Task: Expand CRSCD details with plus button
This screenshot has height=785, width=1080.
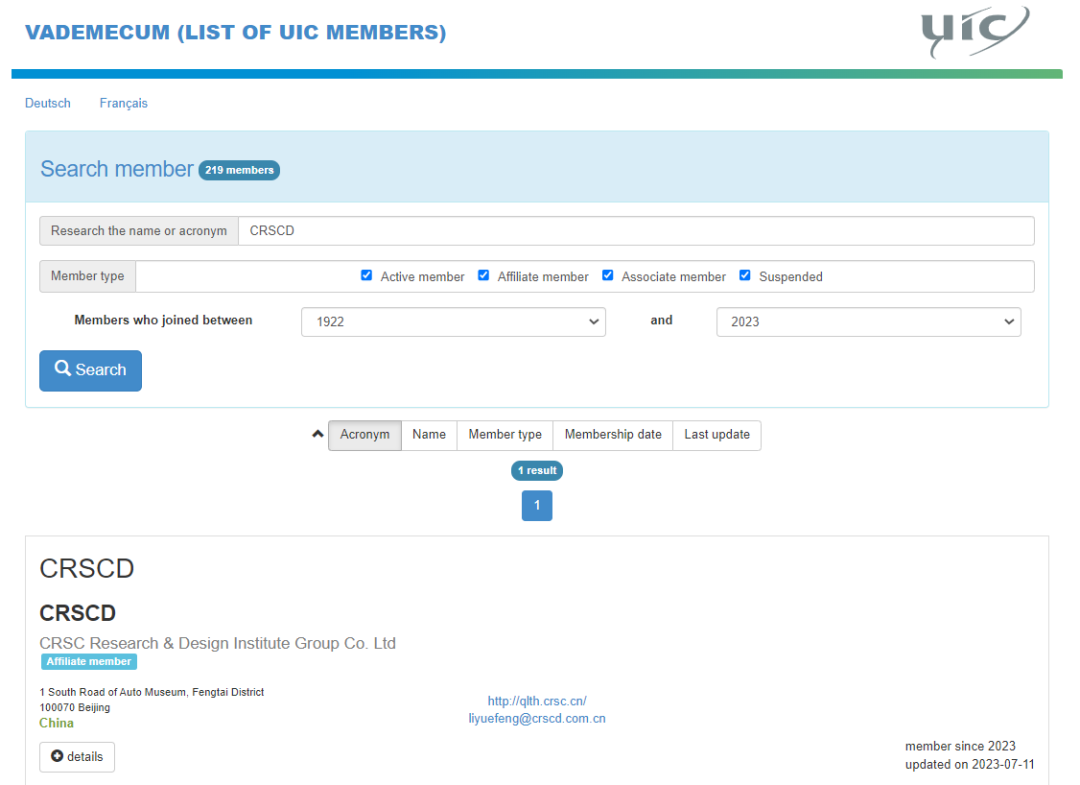Action: pos(77,757)
